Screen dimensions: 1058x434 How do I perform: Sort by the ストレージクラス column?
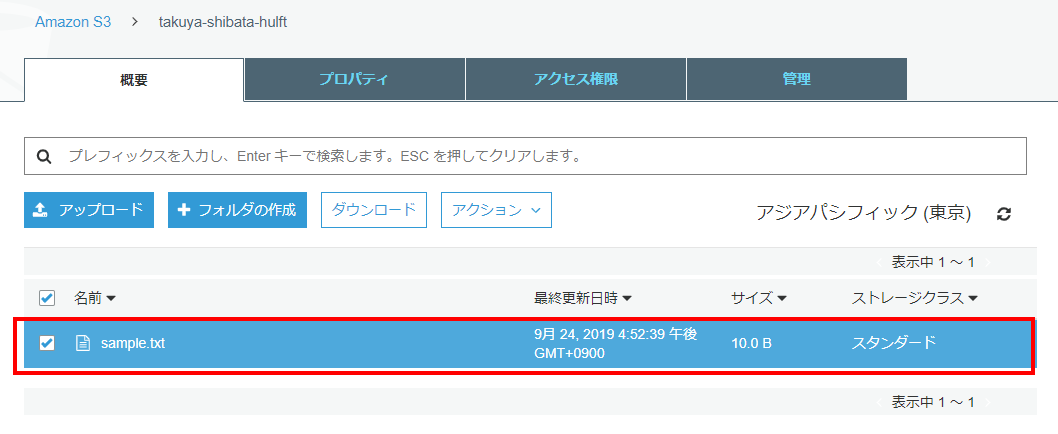(914, 298)
